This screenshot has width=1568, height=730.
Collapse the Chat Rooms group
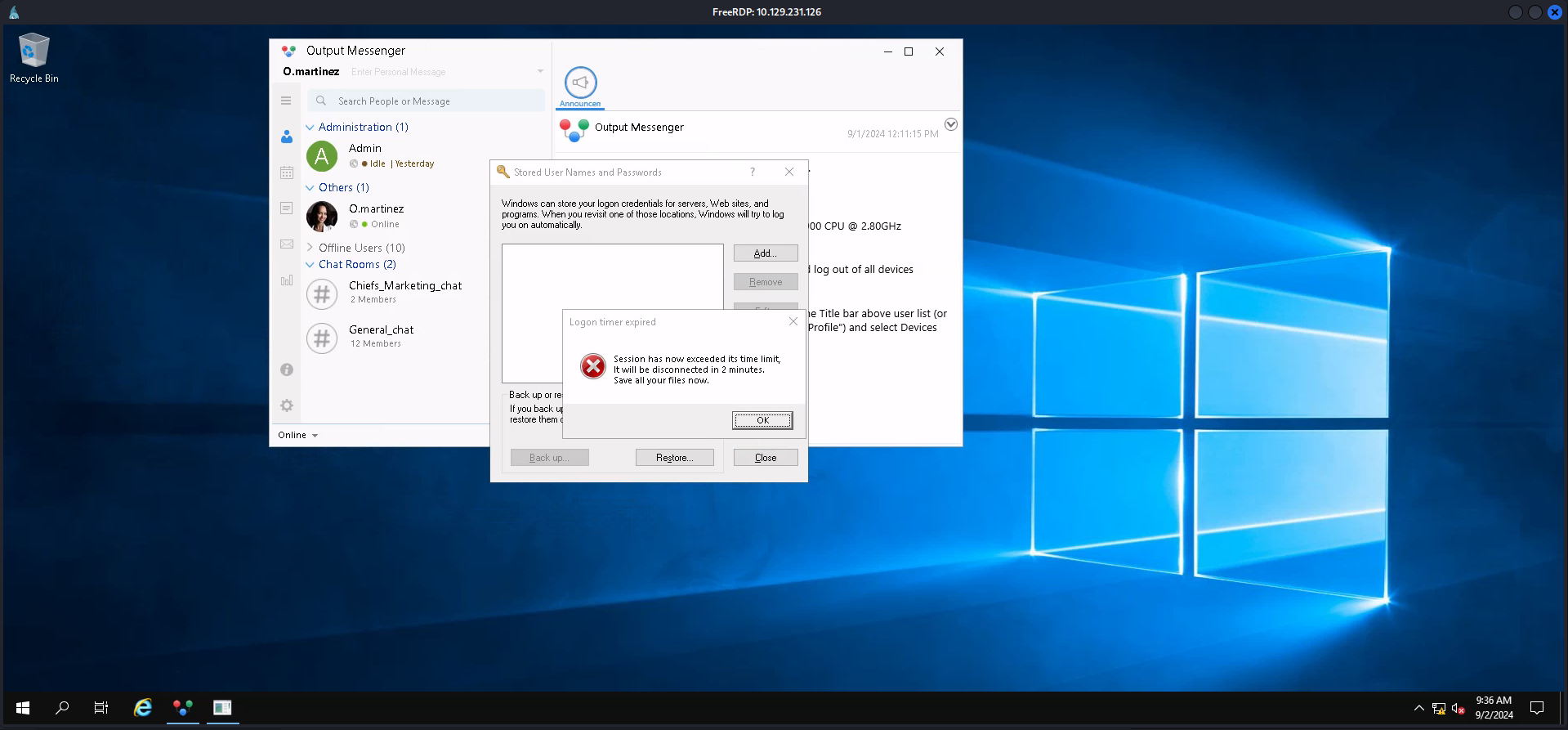(310, 265)
